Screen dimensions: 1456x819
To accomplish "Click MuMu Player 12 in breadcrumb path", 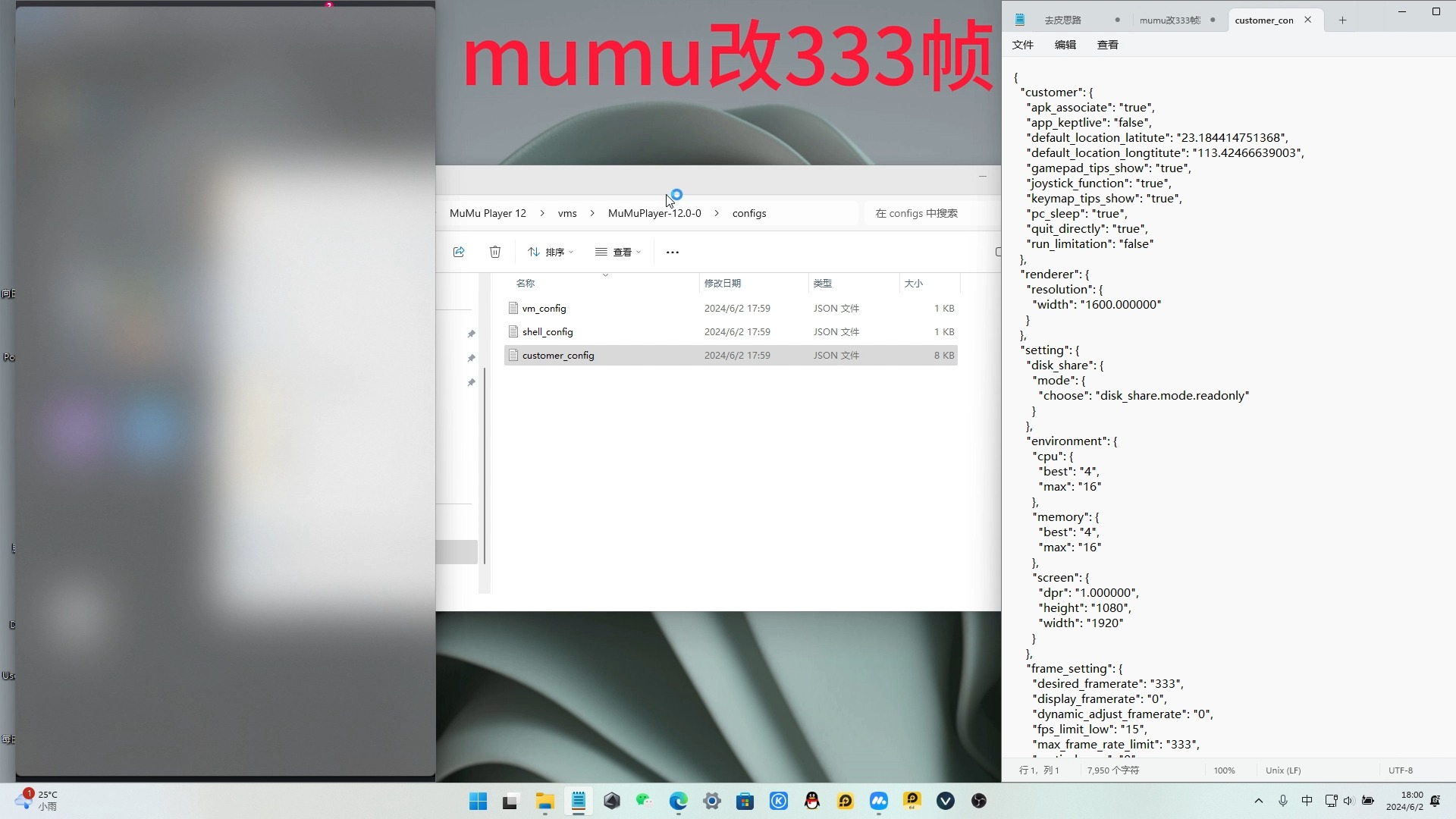I will 488,214.
